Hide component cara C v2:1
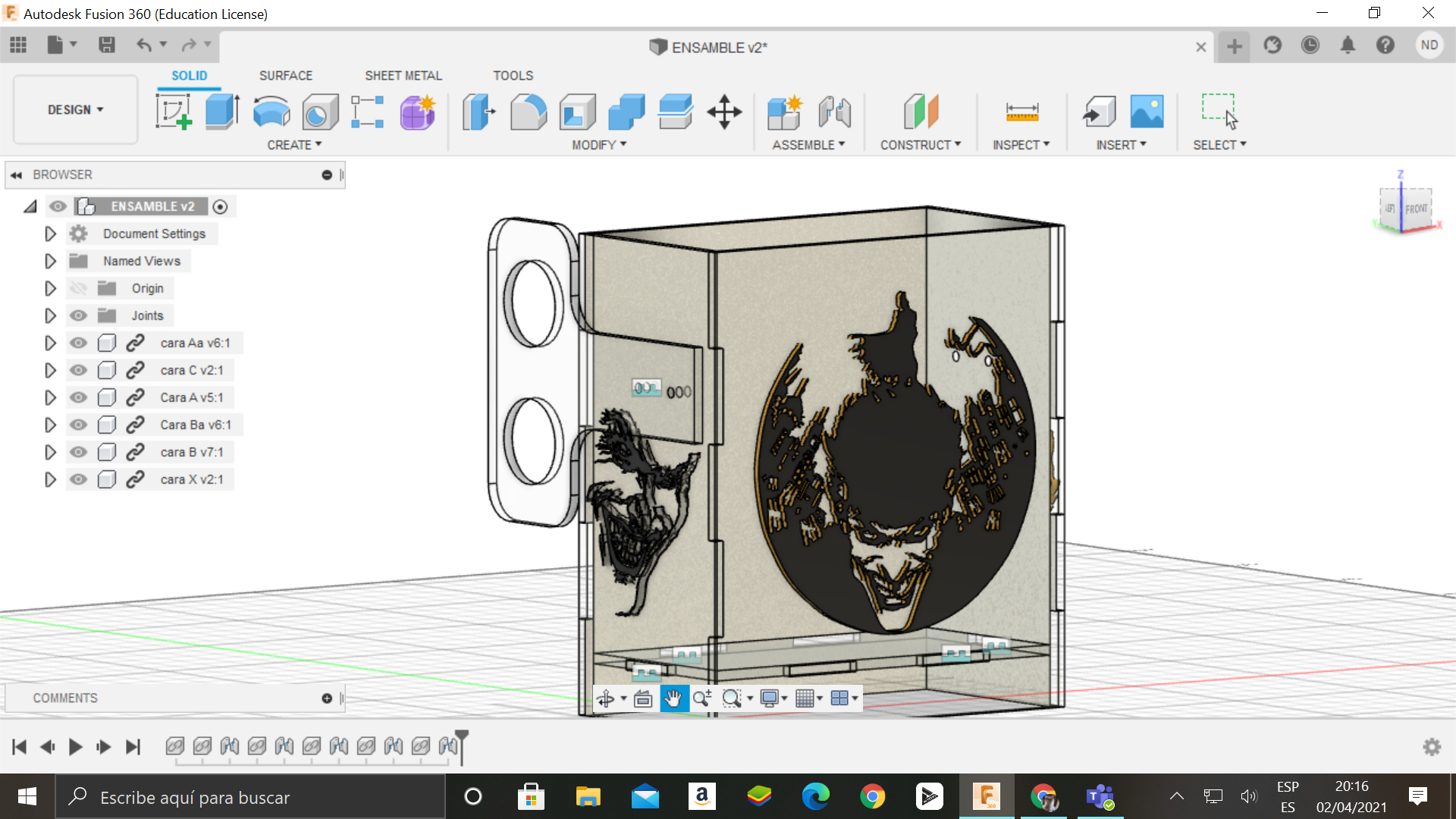 [x=78, y=370]
